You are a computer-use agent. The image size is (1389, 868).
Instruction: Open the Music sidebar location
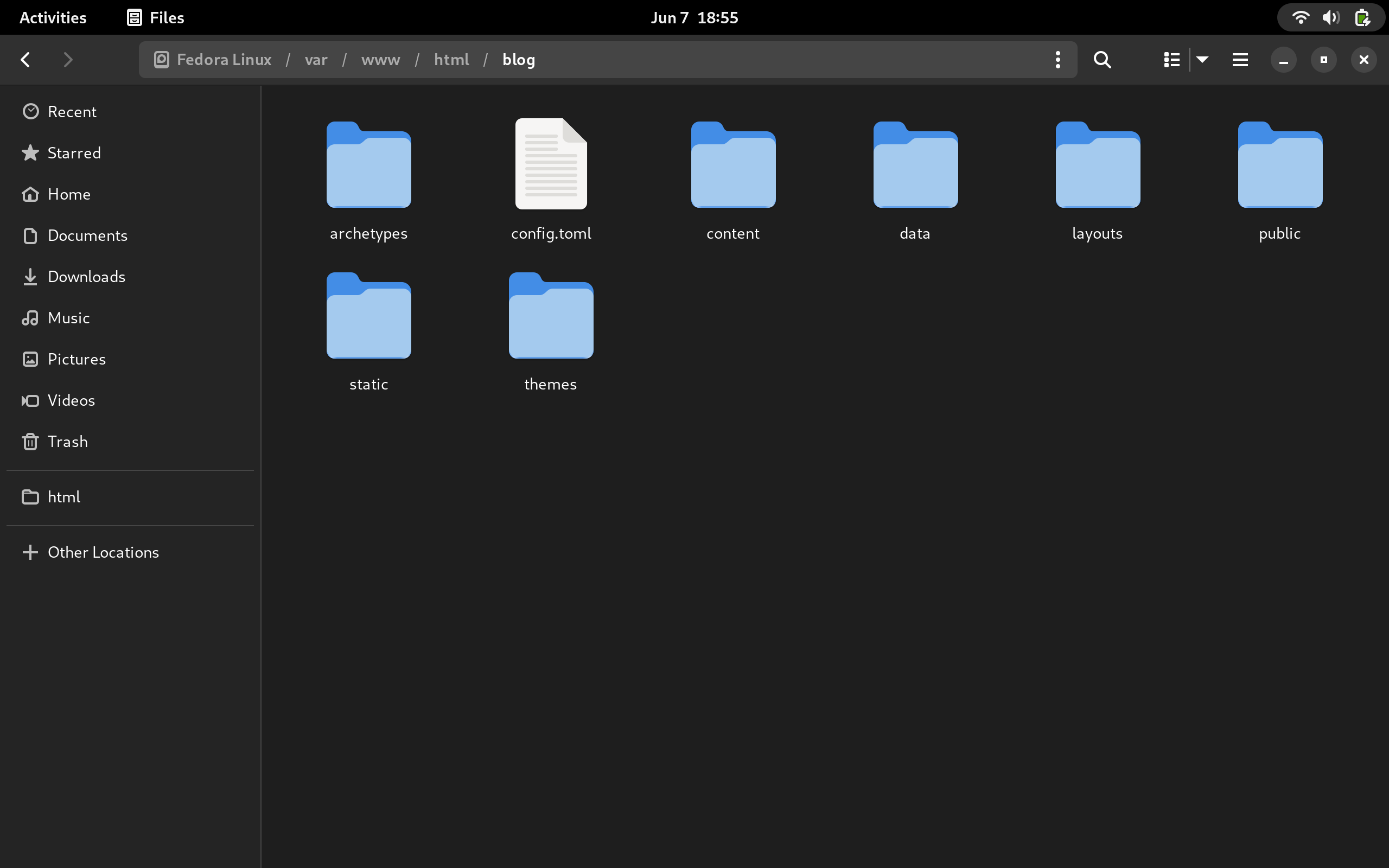[x=68, y=317]
